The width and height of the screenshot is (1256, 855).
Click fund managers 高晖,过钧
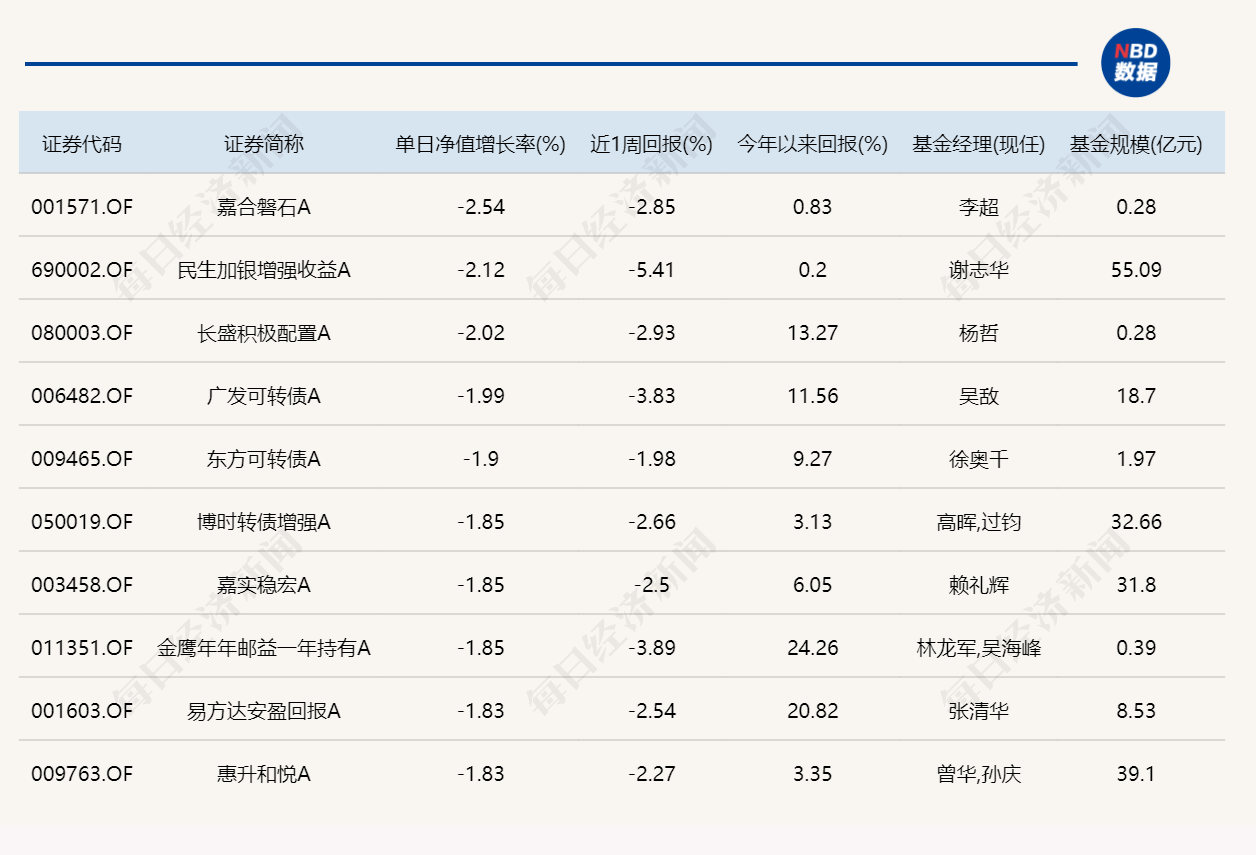[x=978, y=522]
